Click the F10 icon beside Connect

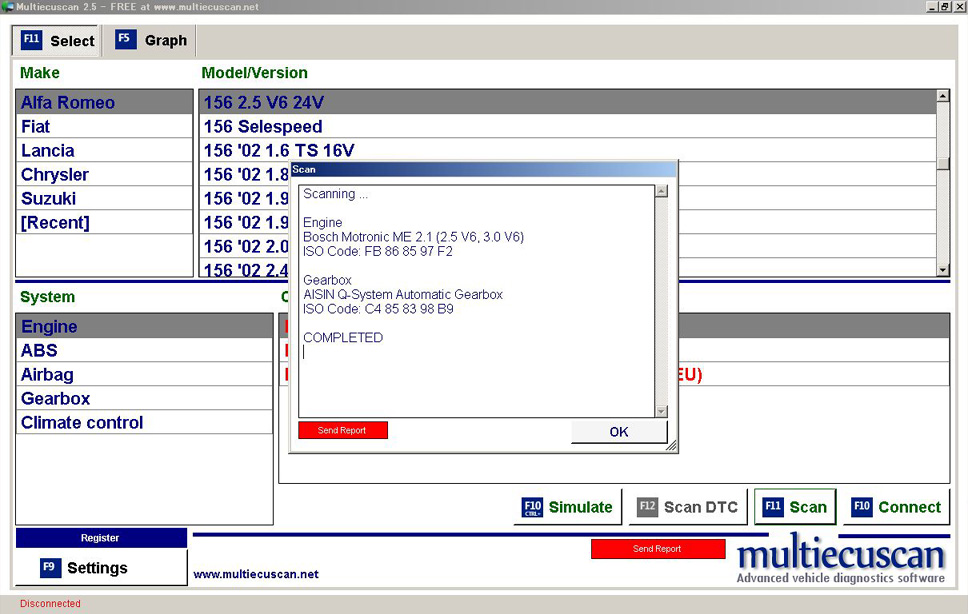point(862,507)
